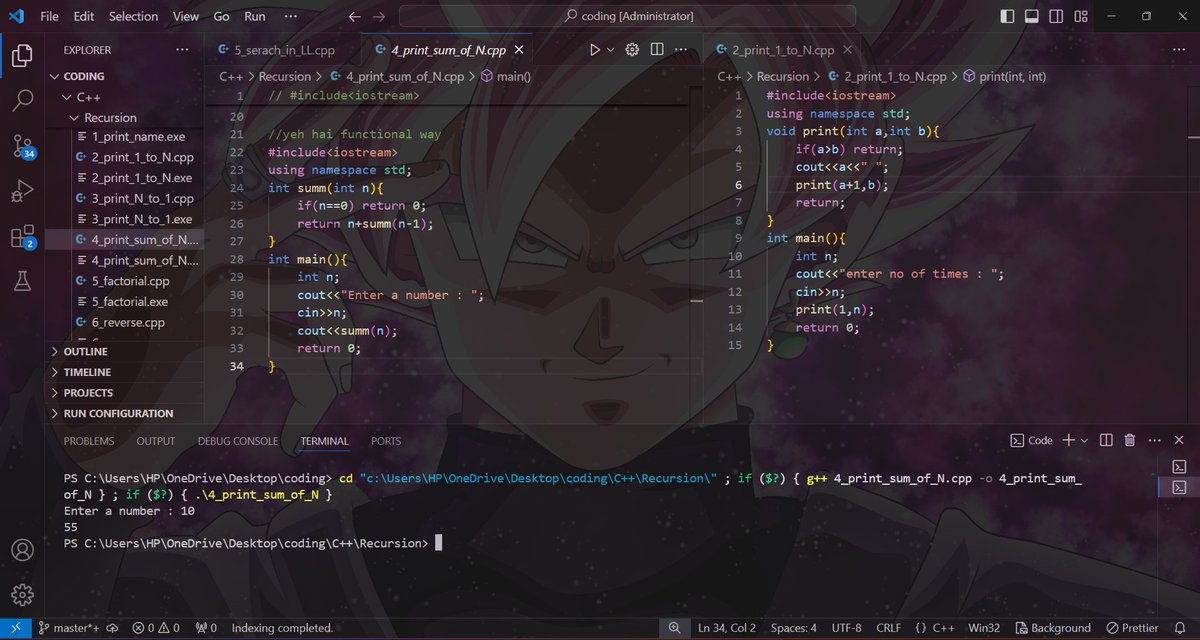This screenshot has height=640, width=1200.
Task: Open run options dropdown beside play button
Action: click(x=610, y=50)
